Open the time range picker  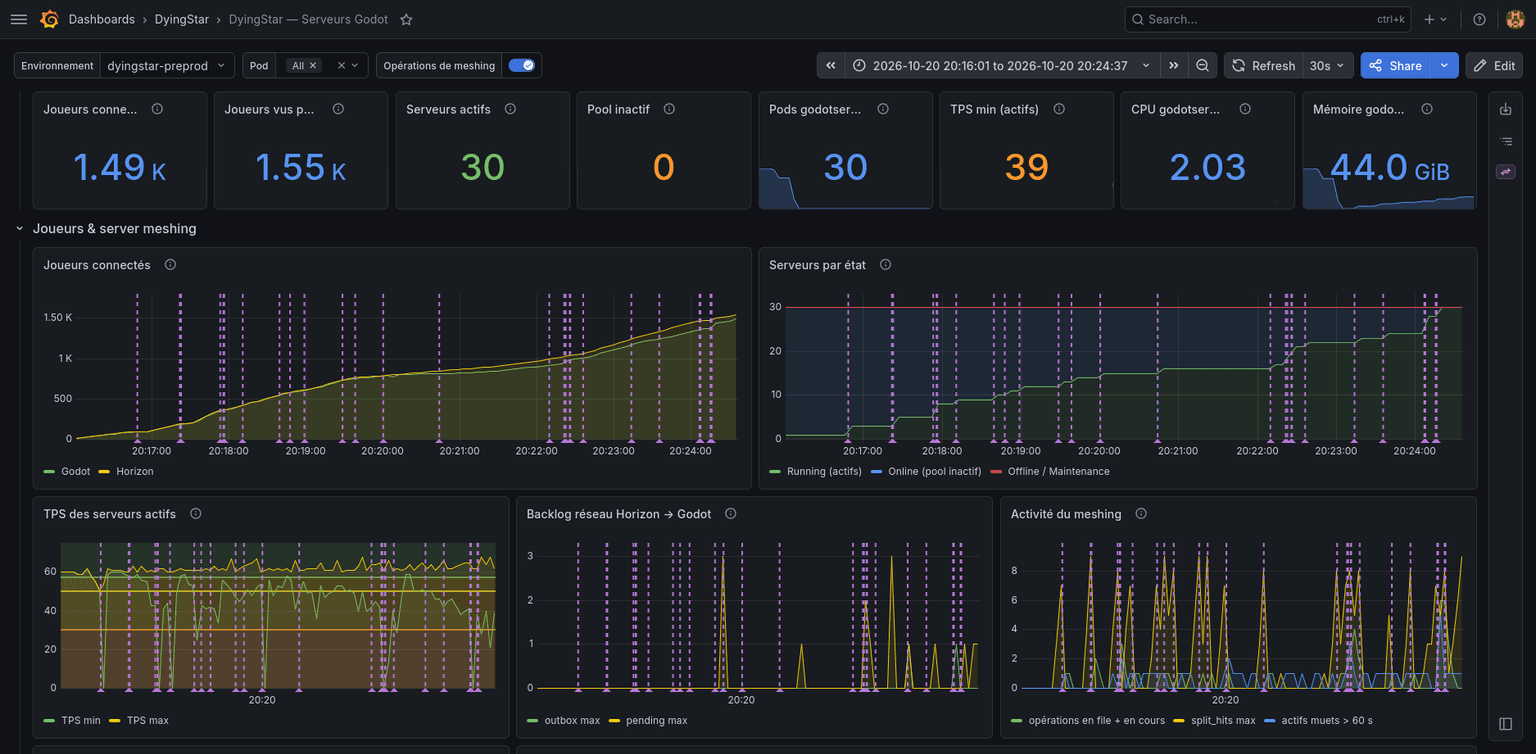[1002, 65]
